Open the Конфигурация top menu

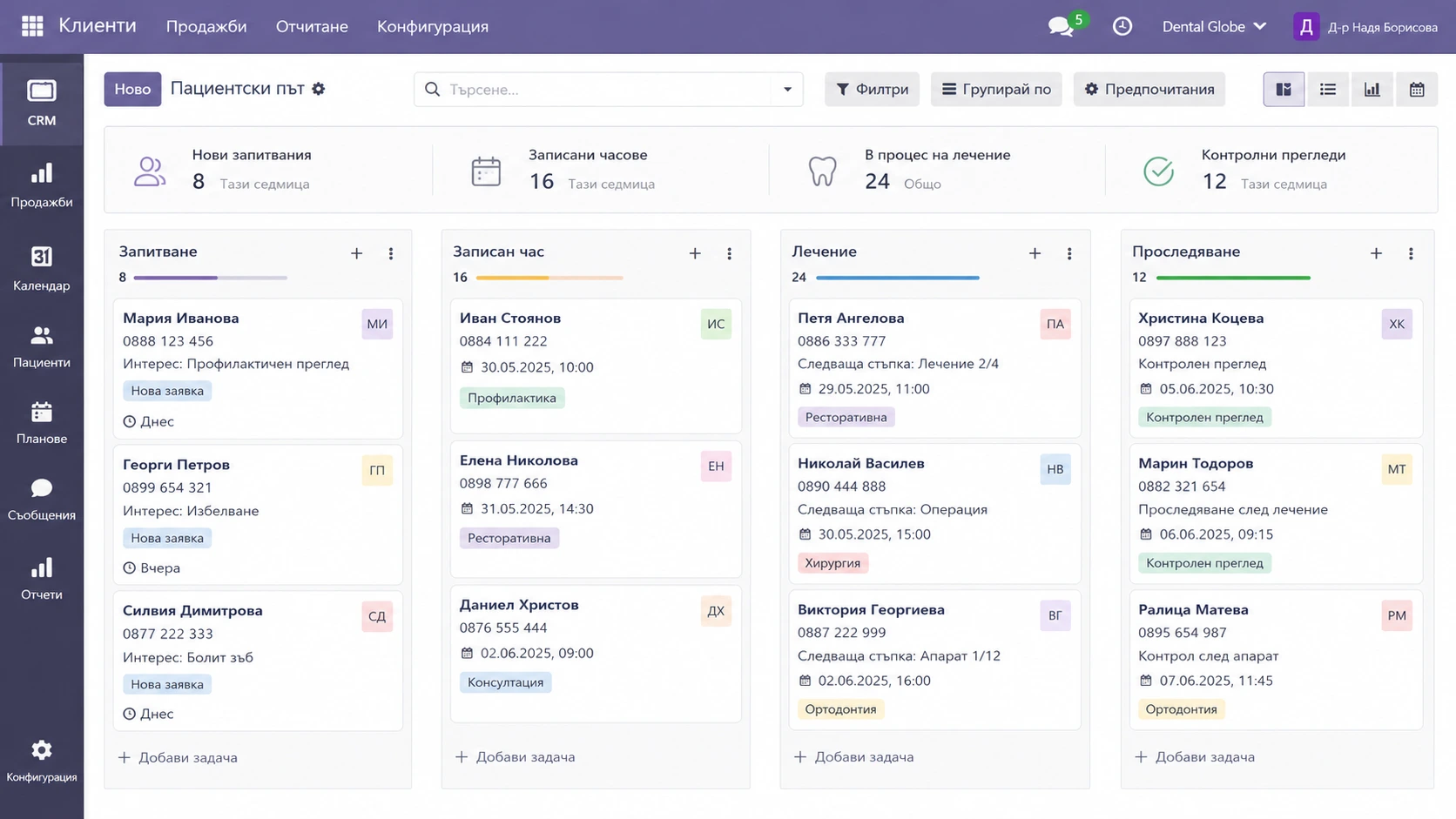point(433,27)
